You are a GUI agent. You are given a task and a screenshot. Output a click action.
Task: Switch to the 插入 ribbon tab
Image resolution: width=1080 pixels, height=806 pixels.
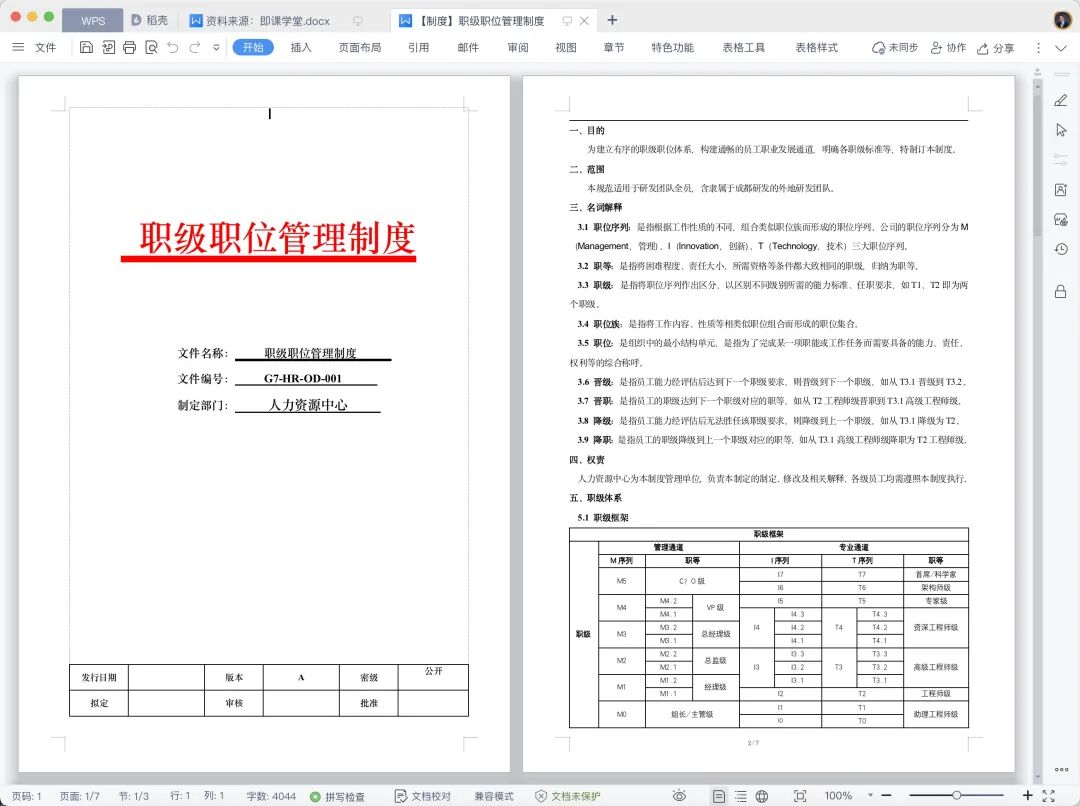(x=301, y=48)
